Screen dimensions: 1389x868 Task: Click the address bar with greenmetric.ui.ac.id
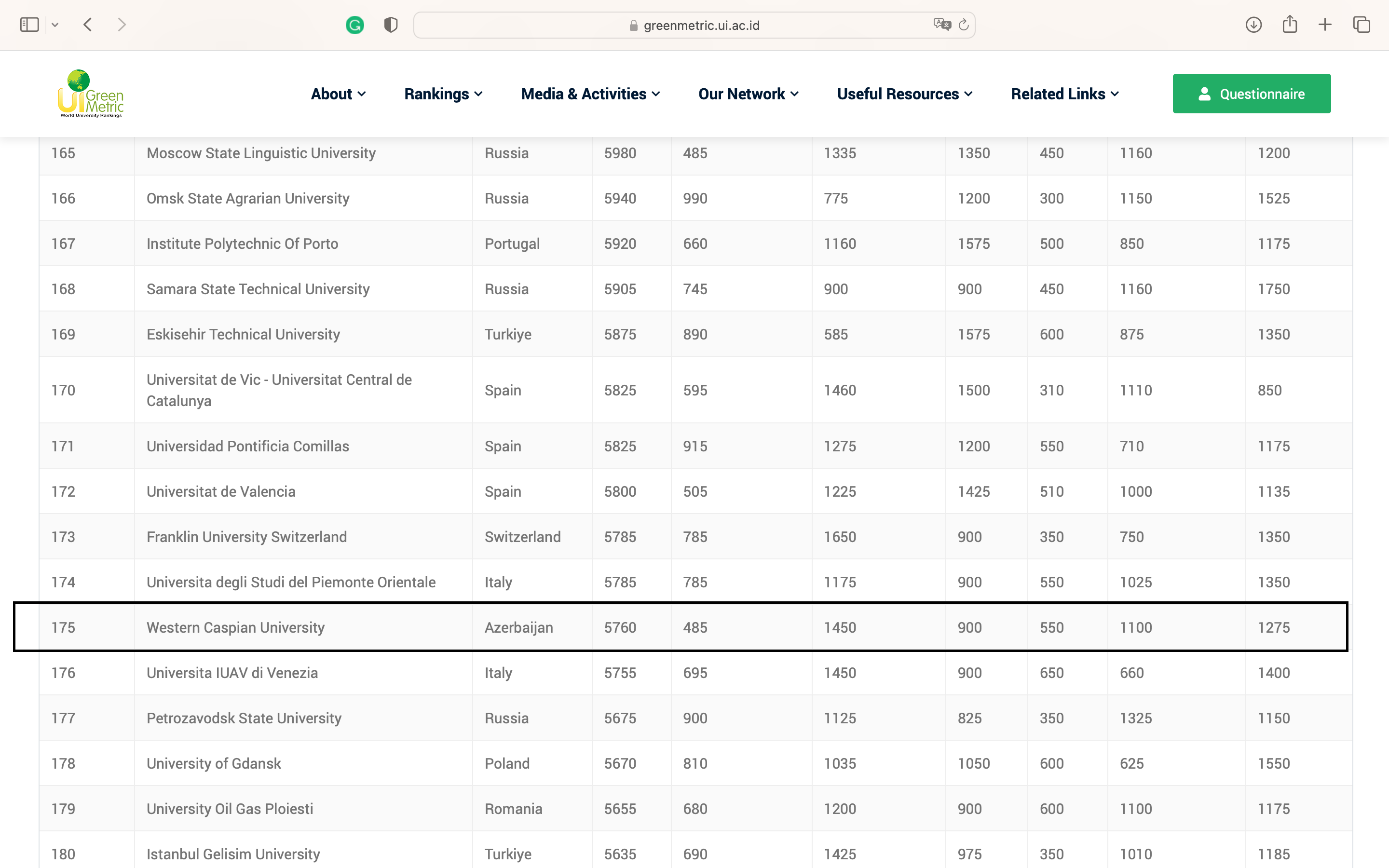[694, 25]
